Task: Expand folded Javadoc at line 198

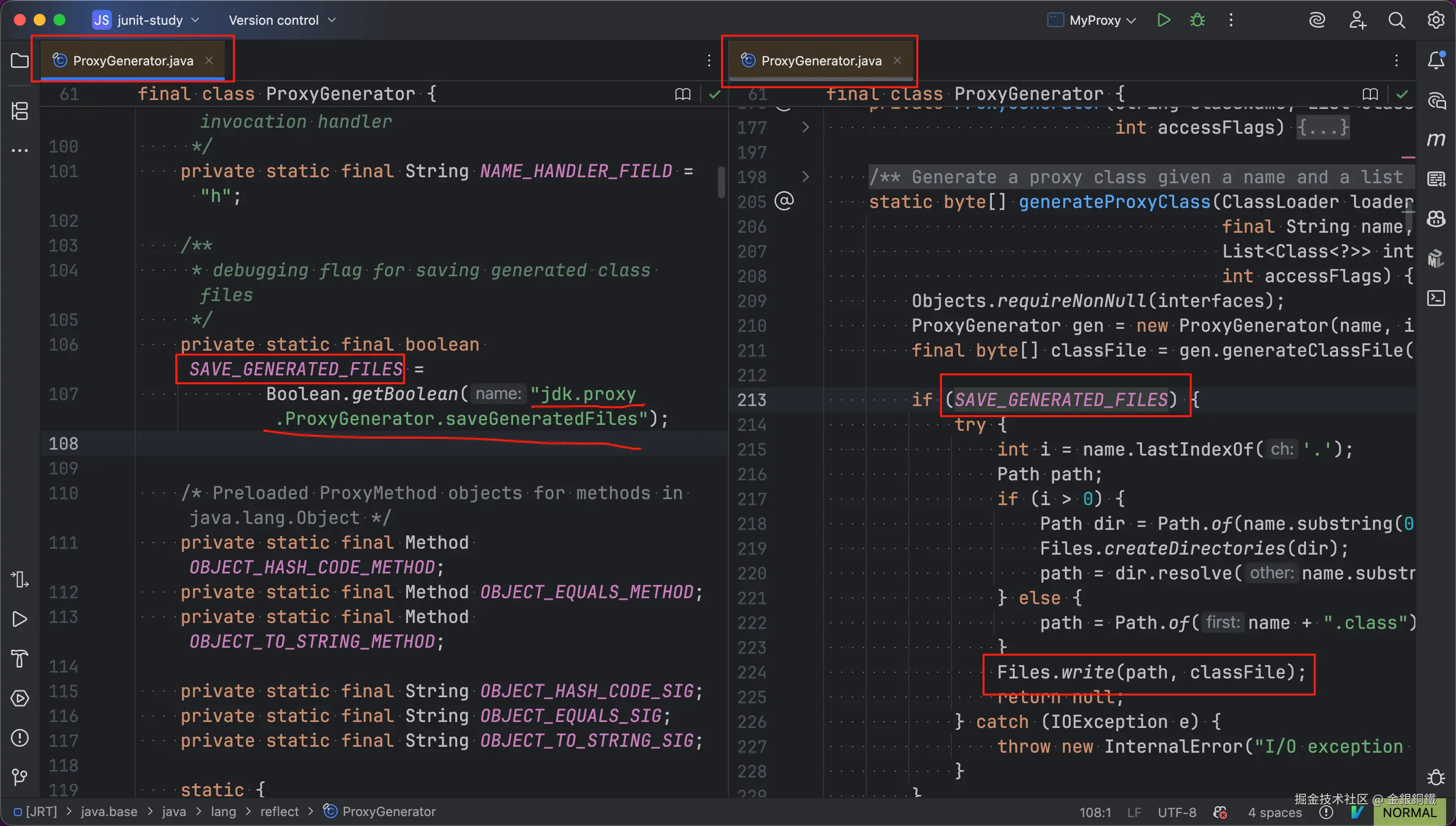Action: 805,177
